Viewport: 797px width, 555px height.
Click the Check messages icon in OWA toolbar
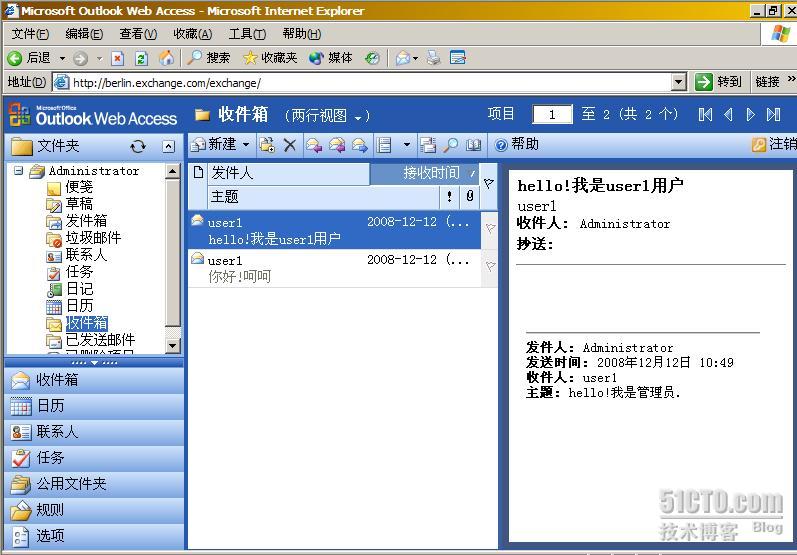(428, 145)
